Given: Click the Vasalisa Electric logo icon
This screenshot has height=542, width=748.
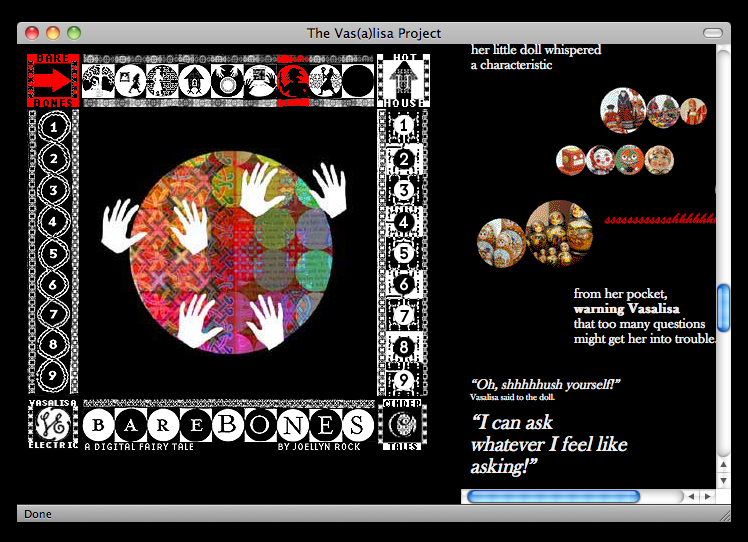Looking at the screenshot, I should tap(52, 425).
